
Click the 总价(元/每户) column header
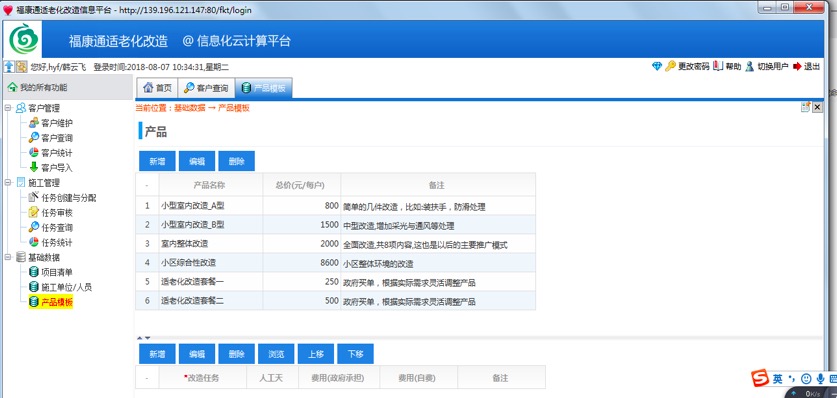tap(302, 185)
